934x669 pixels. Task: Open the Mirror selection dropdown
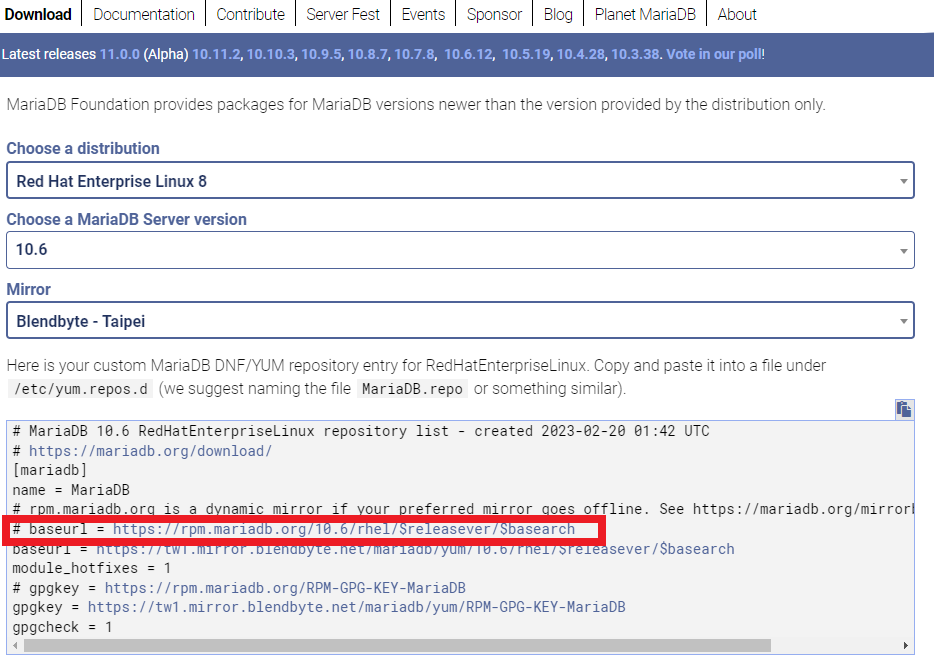[x=460, y=319]
